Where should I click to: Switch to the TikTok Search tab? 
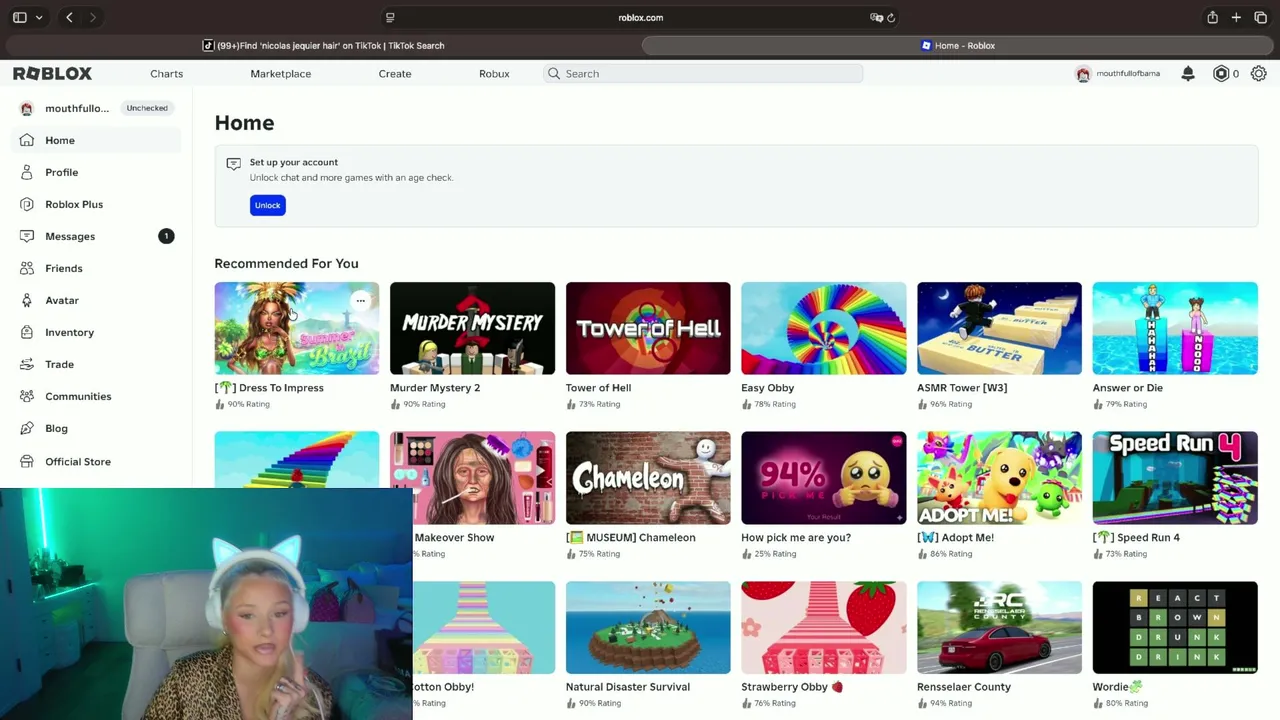(x=323, y=45)
